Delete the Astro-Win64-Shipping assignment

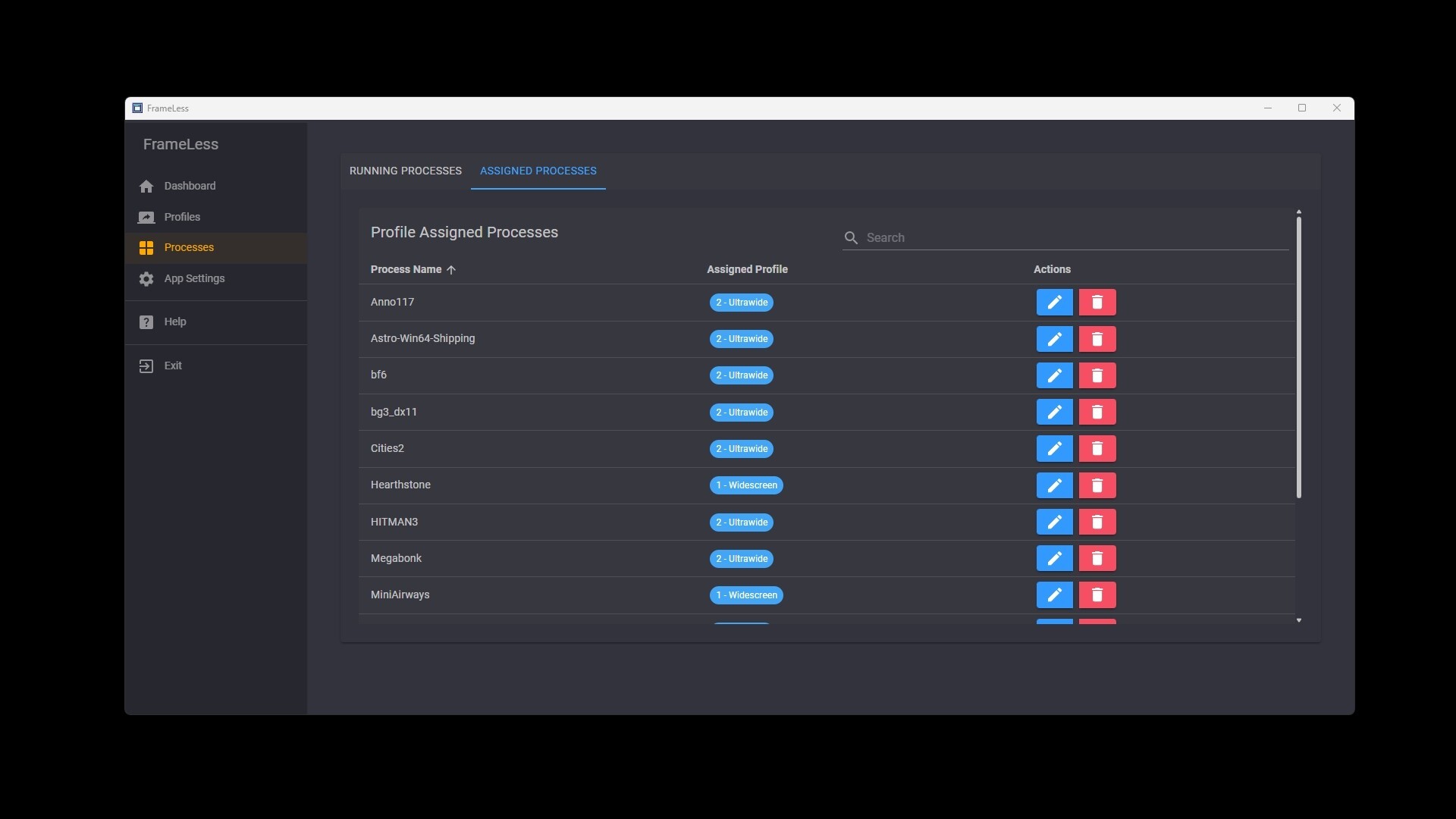click(1097, 339)
